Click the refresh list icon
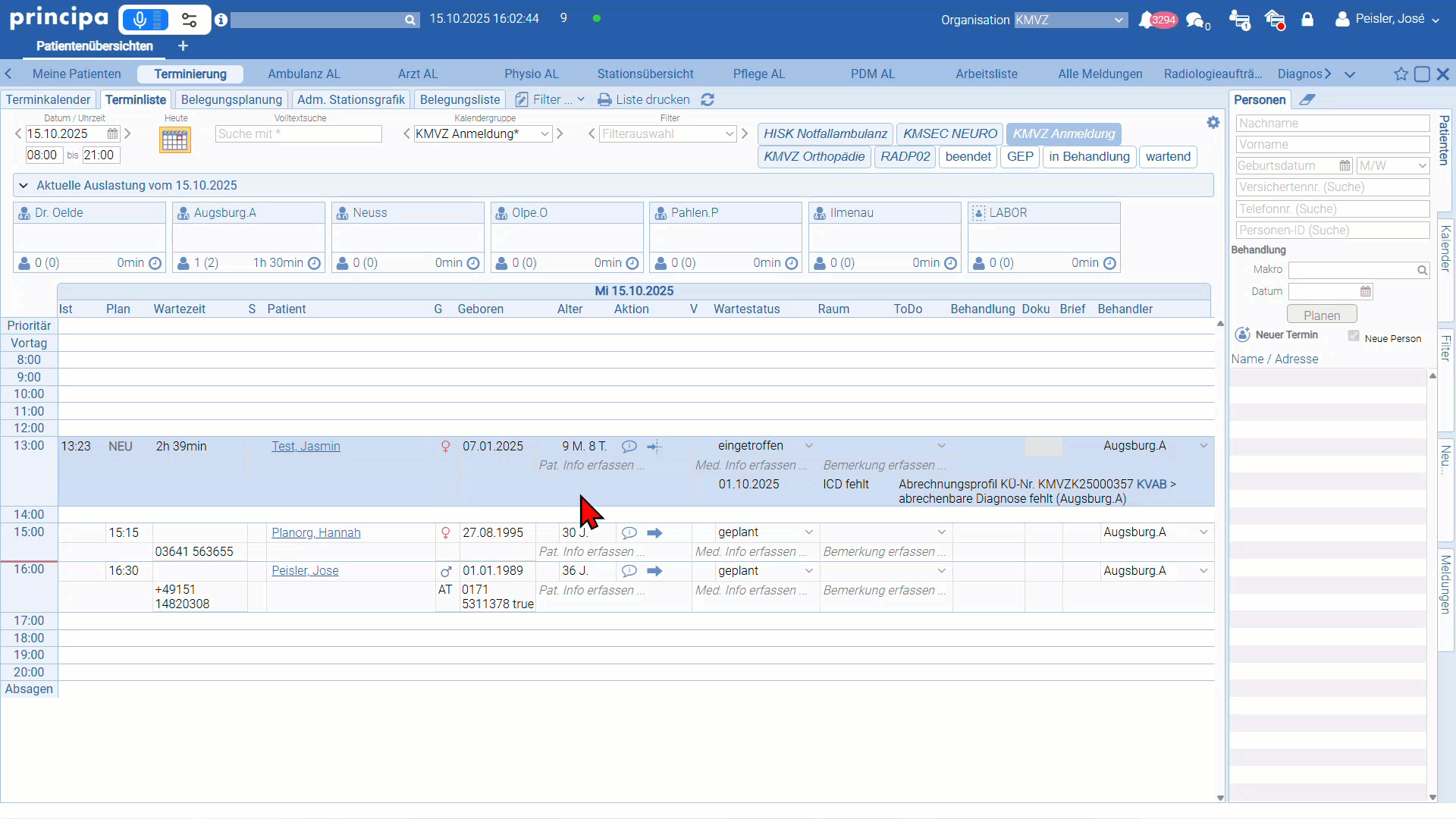Image resolution: width=1456 pixels, height=819 pixels. (708, 99)
